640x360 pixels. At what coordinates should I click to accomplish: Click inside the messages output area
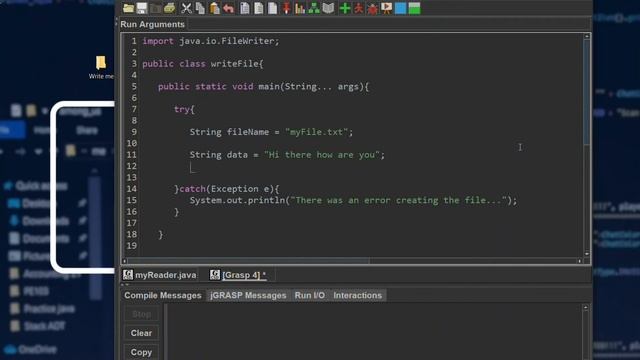(x=375, y=331)
